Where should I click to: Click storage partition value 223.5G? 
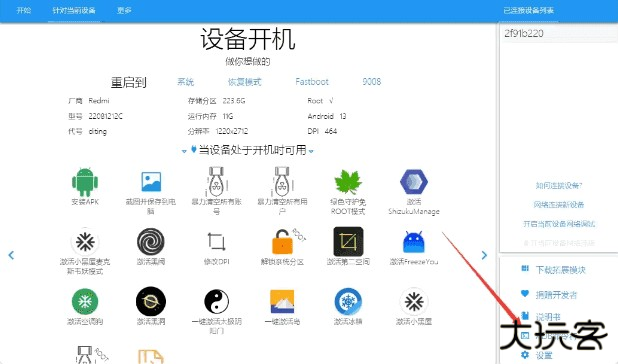(234, 101)
